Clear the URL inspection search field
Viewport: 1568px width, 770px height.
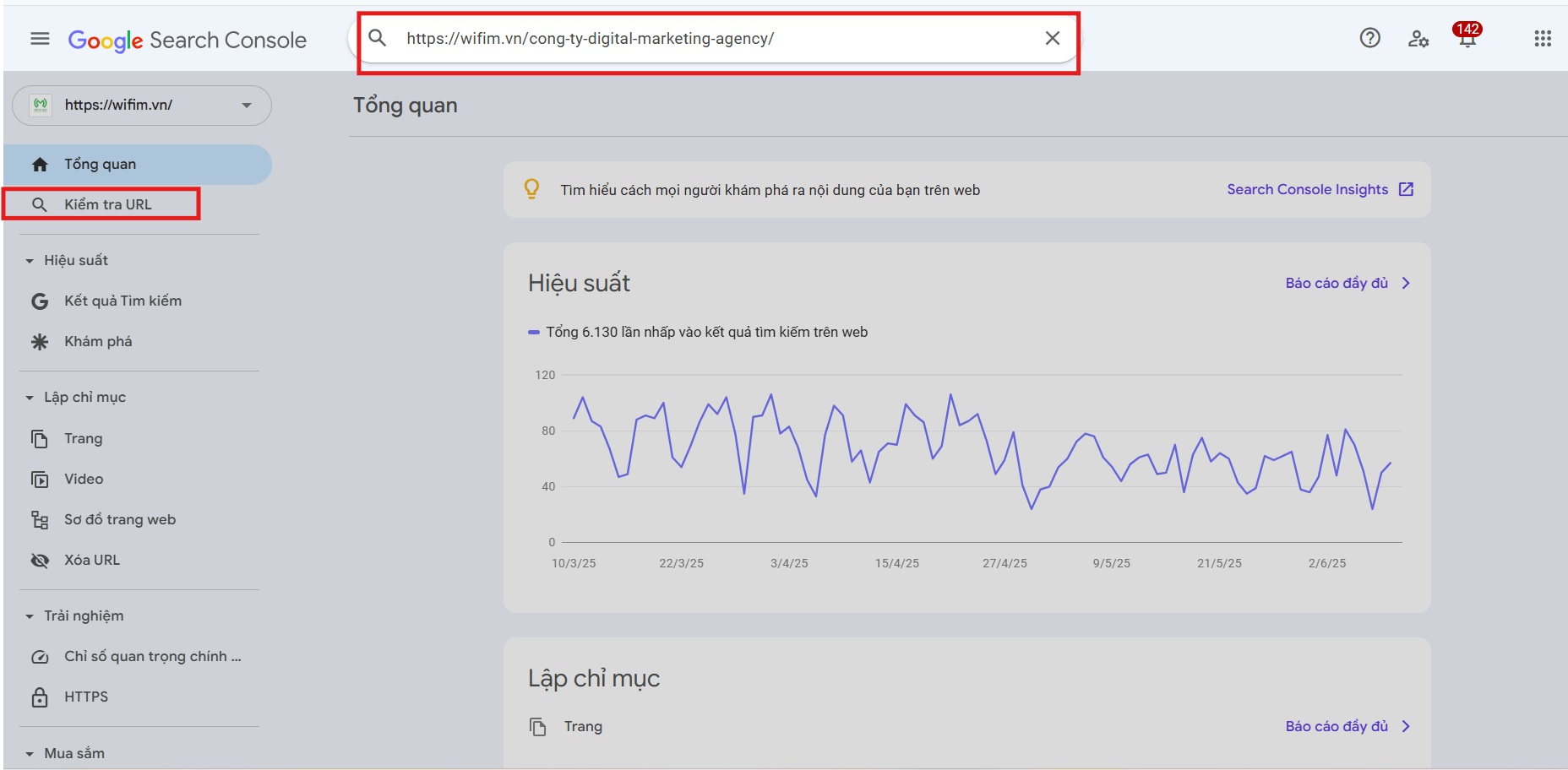[1052, 38]
